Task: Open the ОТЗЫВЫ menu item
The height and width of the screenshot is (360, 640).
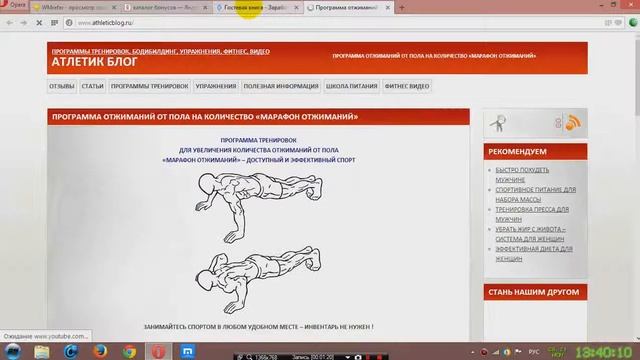Action: 62,86
